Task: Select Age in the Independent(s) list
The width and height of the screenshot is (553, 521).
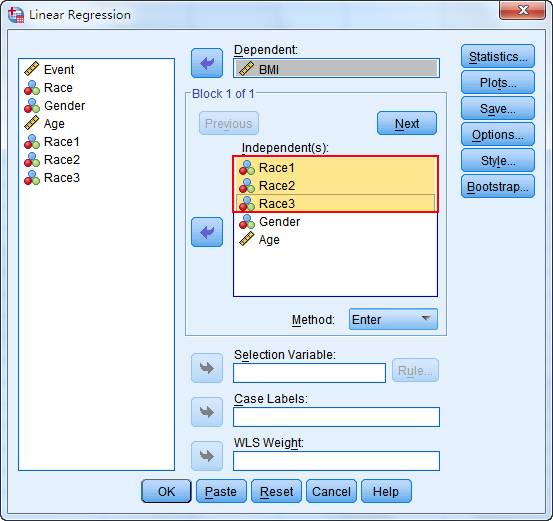Action: click(x=335, y=240)
